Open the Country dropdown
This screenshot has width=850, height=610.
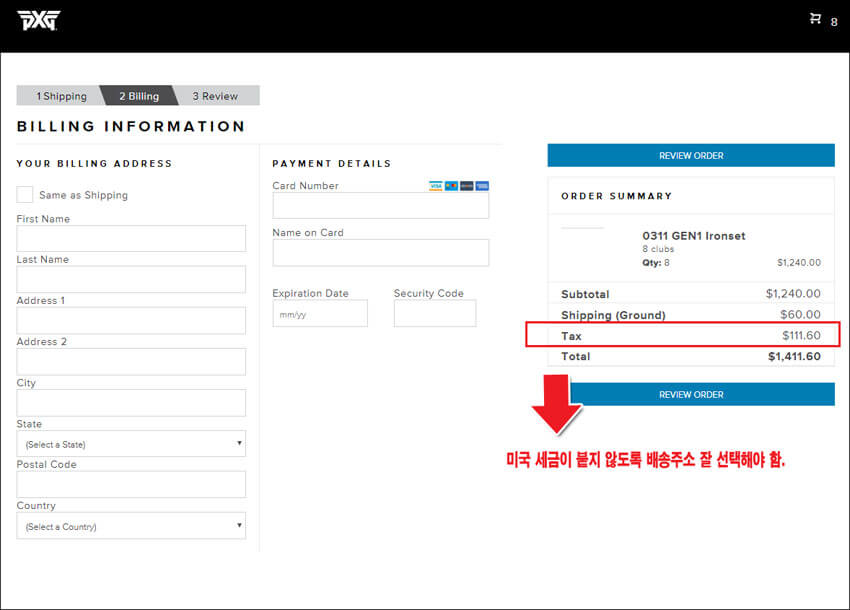pyautogui.click(x=131, y=526)
